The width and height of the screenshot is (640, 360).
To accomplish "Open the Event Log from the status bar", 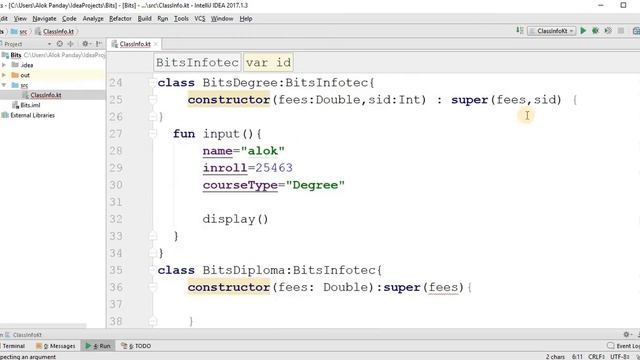I will point(623,346).
